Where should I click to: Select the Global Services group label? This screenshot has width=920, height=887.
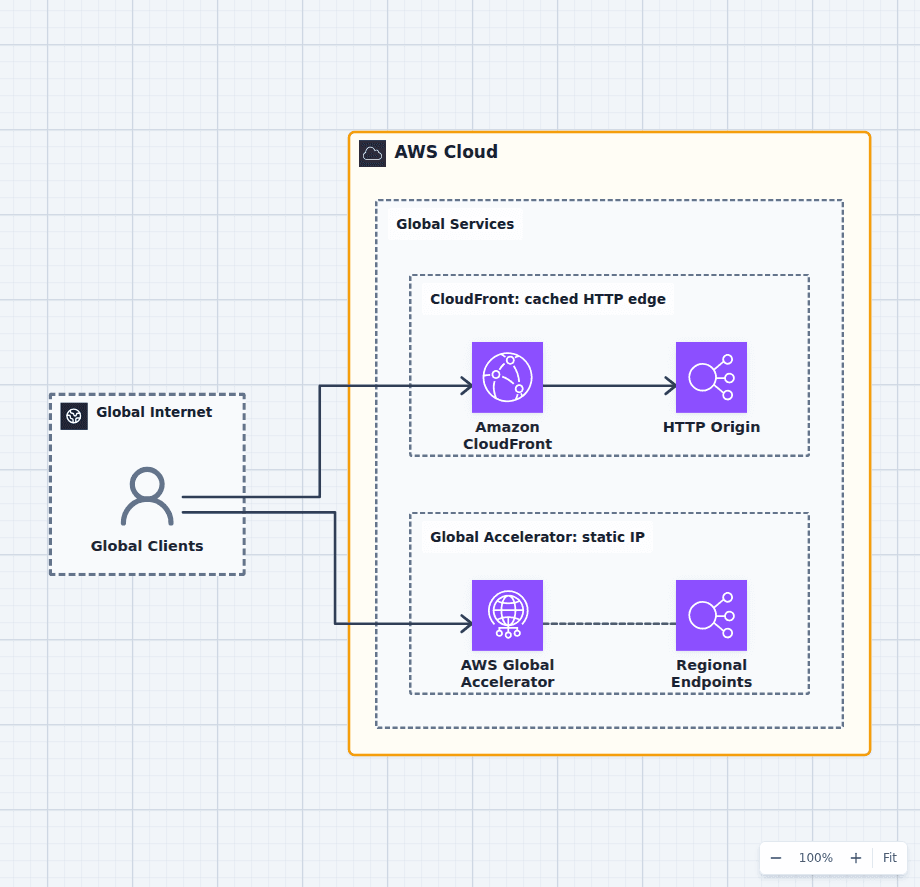[455, 224]
